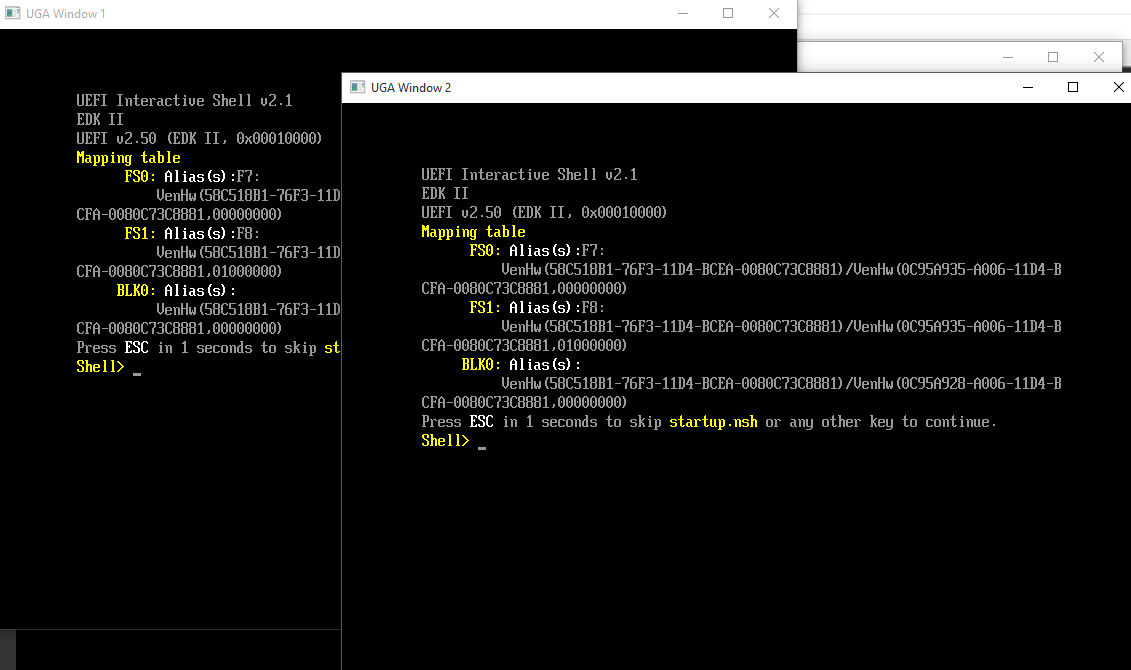Click 'EDK II' line in UGA Window 2
Screen dimensions: 1131x670
click(445, 193)
